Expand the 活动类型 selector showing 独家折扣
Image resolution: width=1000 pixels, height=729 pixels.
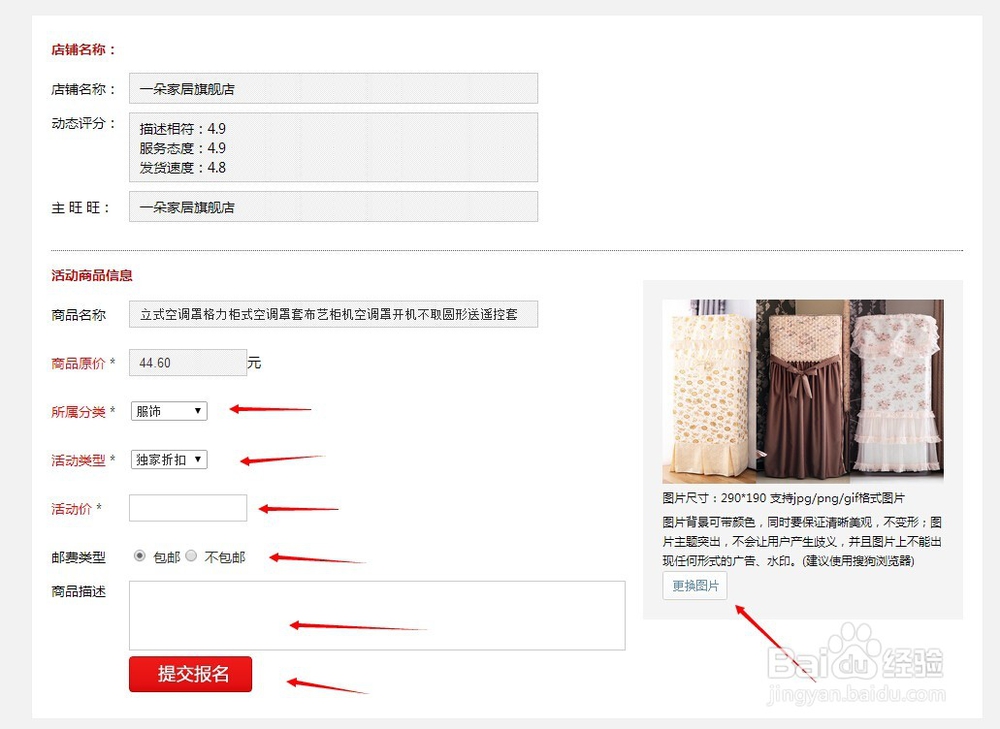coord(168,459)
